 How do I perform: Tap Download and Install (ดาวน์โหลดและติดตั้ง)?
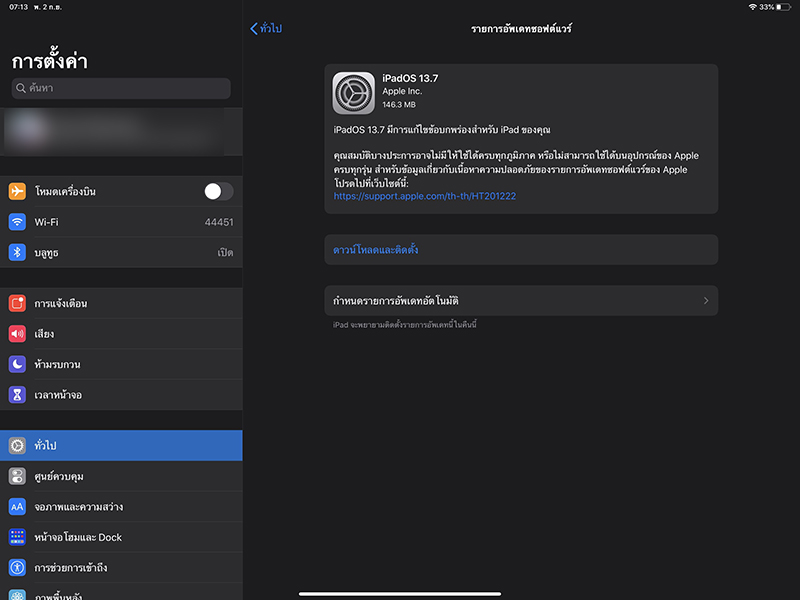376,250
